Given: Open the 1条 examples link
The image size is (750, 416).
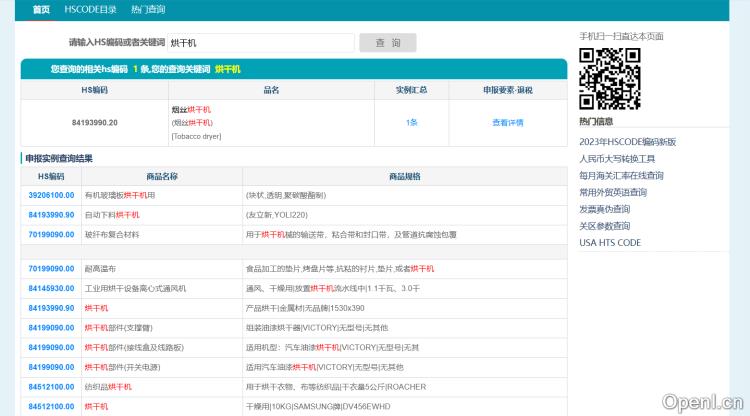Looking at the screenshot, I should [x=411, y=122].
